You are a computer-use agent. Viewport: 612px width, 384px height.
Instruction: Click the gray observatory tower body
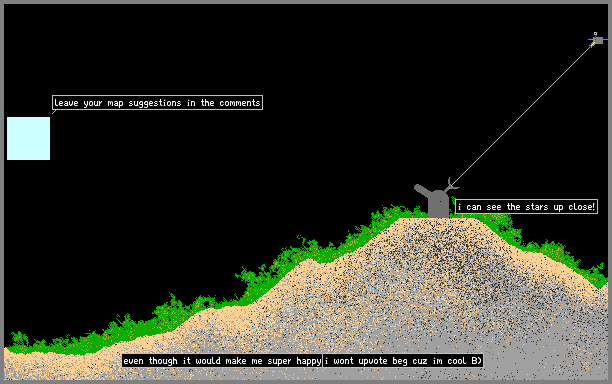tap(438, 204)
